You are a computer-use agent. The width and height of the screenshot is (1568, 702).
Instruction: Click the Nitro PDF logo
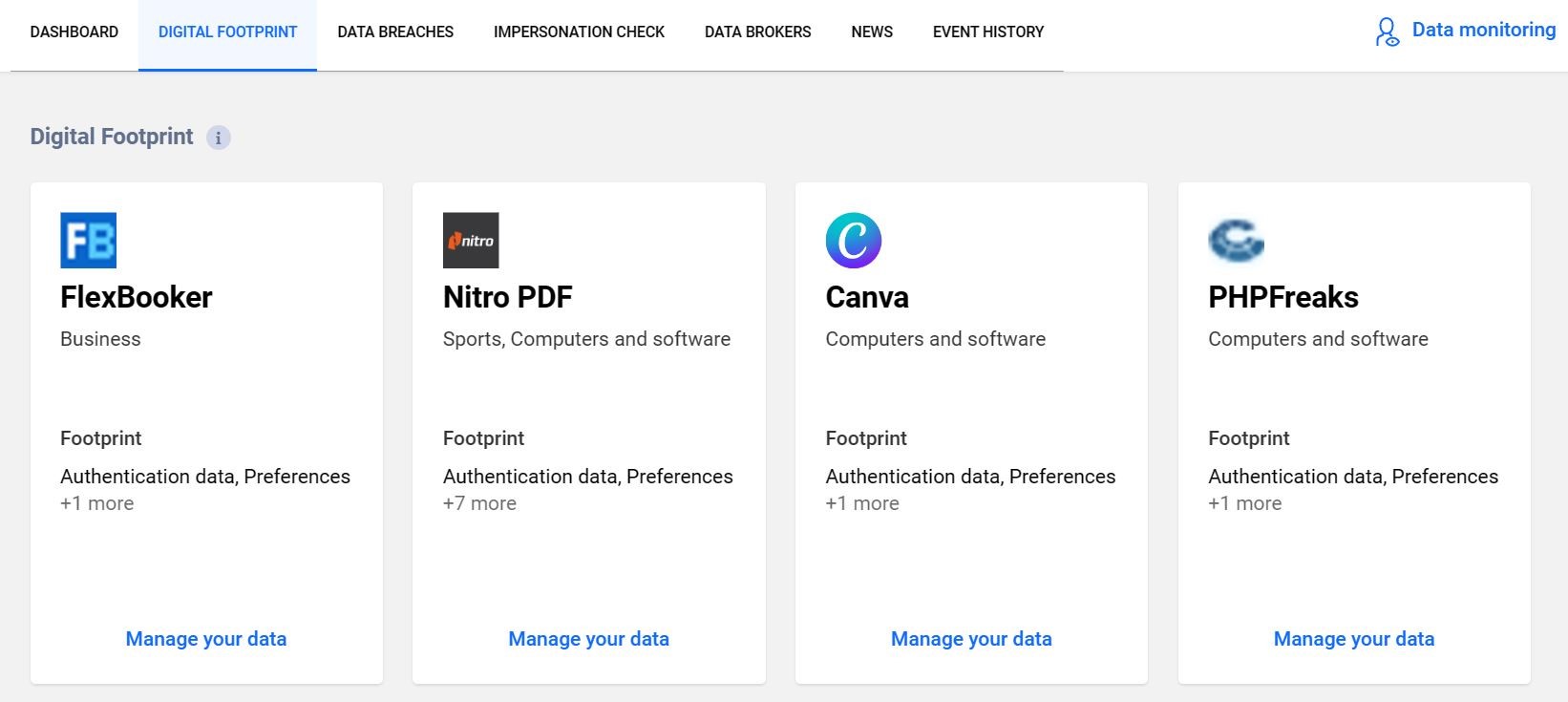[471, 240]
